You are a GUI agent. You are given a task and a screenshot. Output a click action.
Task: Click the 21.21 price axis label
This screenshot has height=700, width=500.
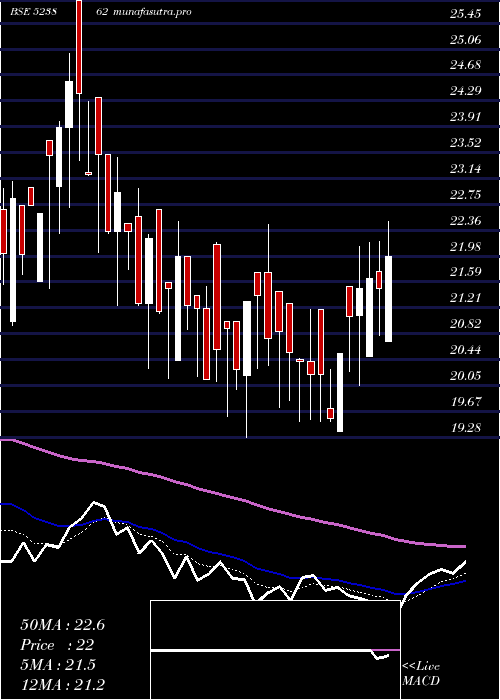(x=466, y=298)
